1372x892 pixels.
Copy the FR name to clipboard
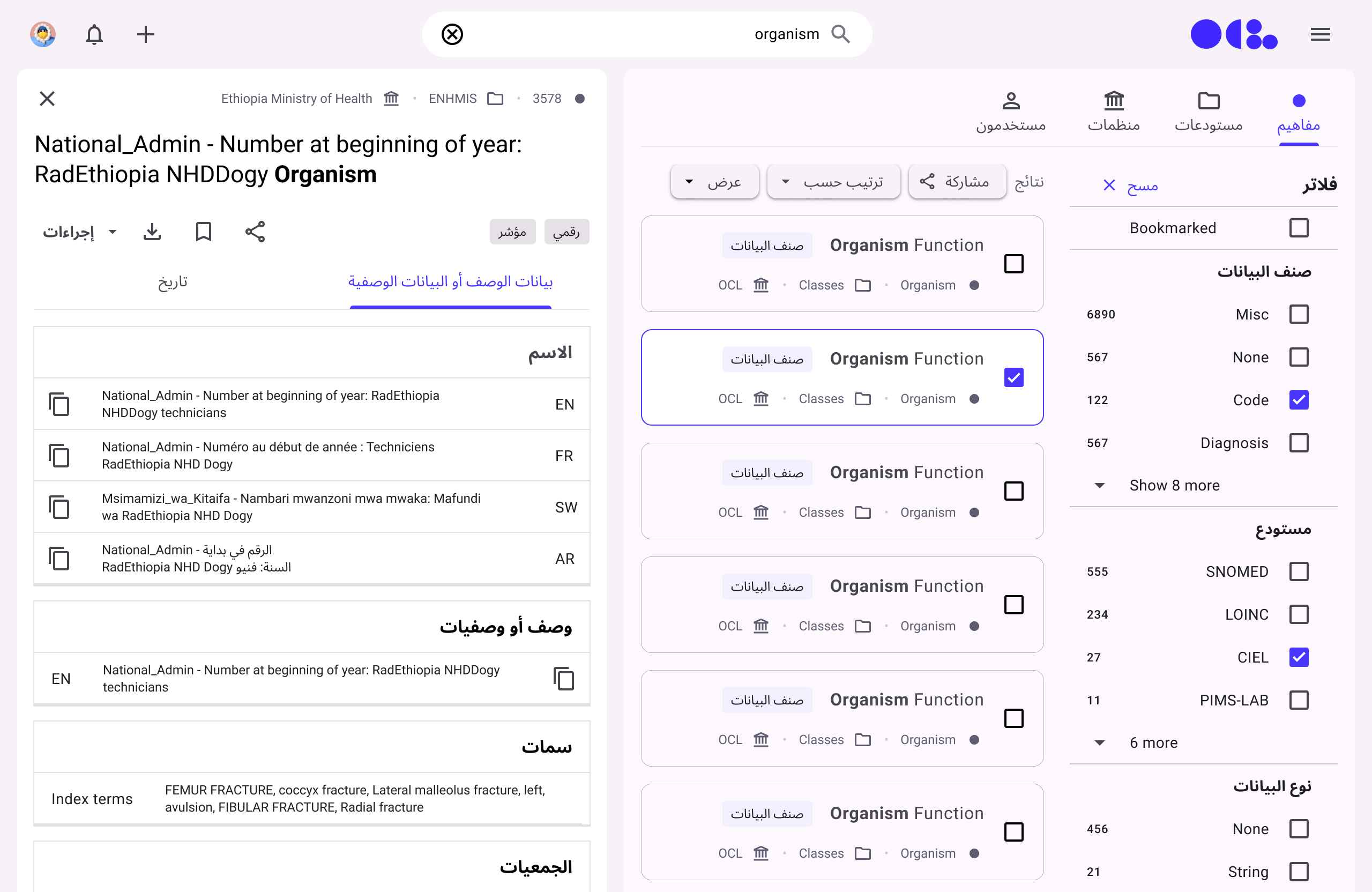click(59, 456)
